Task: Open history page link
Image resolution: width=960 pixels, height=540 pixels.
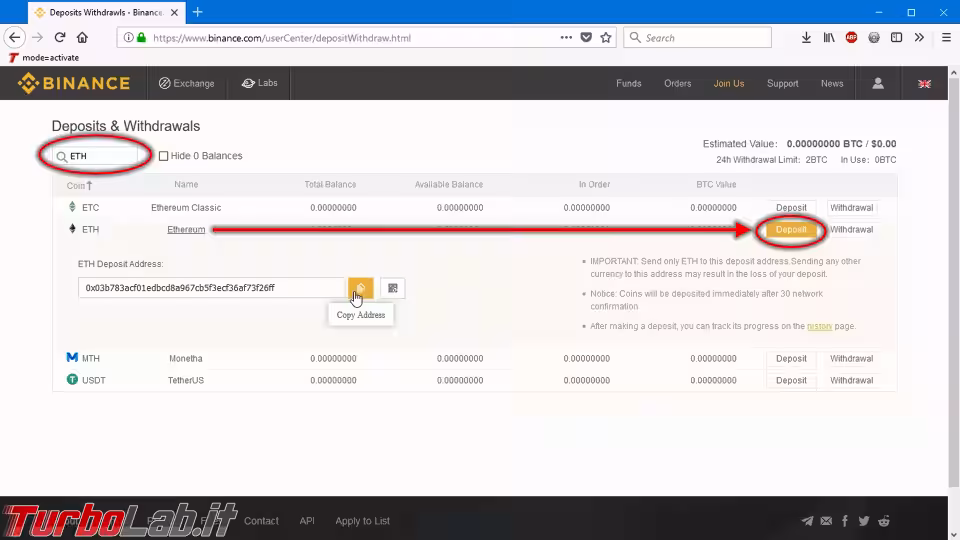Action: coord(819,326)
